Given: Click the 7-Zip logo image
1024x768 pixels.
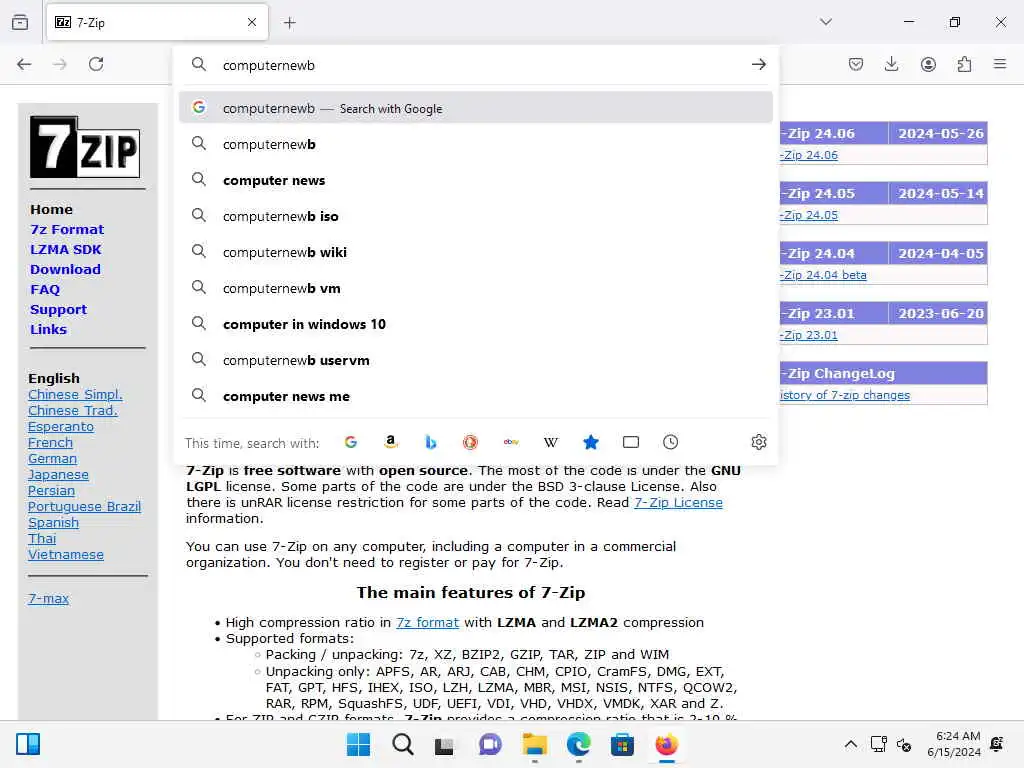Looking at the screenshot, I should pos(85,147).
